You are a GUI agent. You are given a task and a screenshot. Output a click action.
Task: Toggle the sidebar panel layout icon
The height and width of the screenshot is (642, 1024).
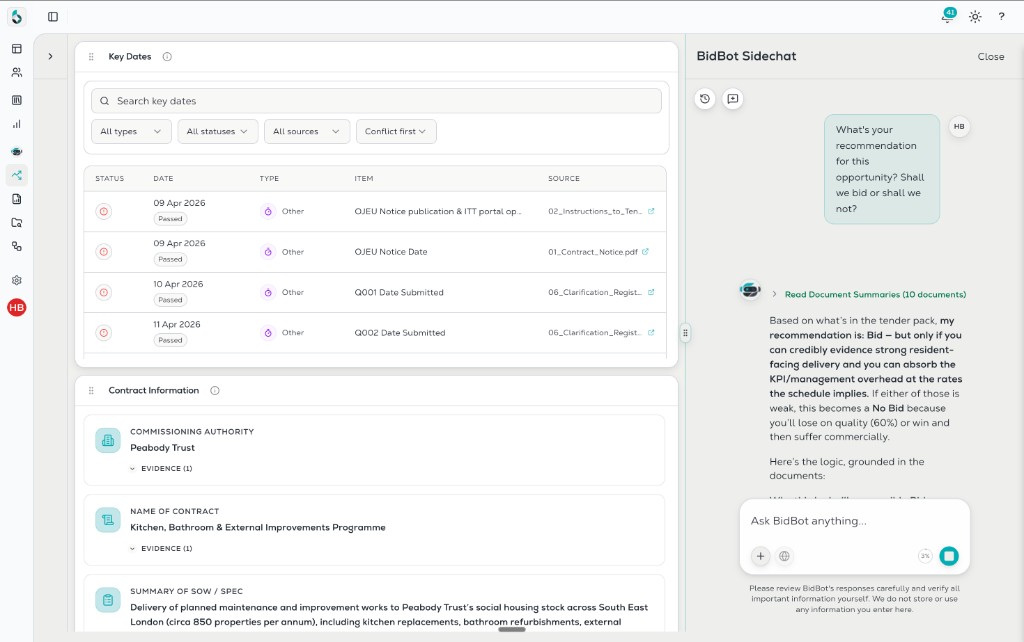tap(53, 17)
